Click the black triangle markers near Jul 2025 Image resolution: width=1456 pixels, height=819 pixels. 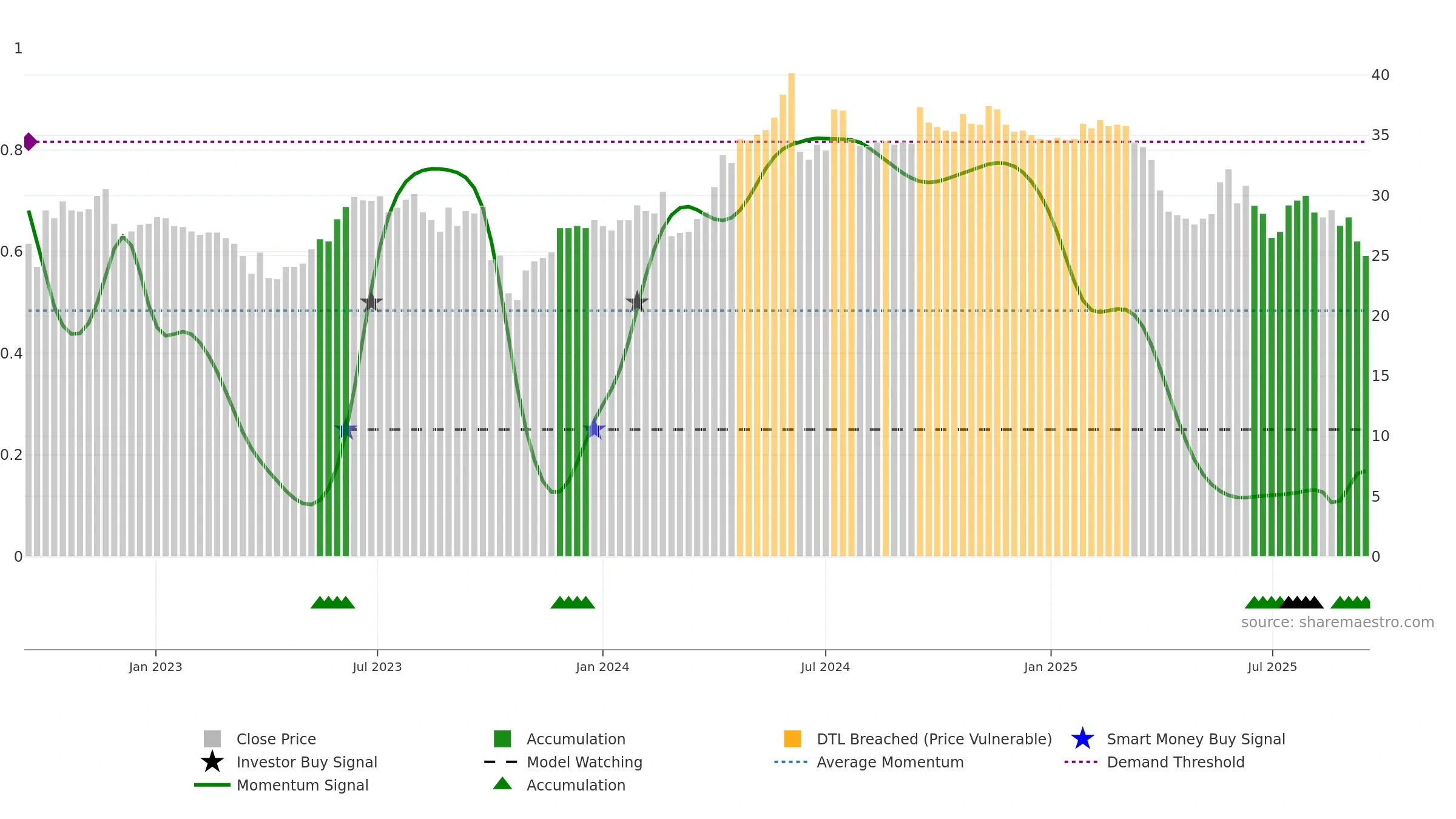(1301, 602)
